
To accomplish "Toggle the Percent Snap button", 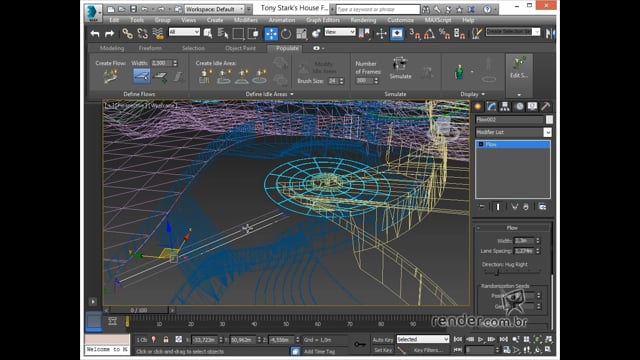I will pos(444,34).
